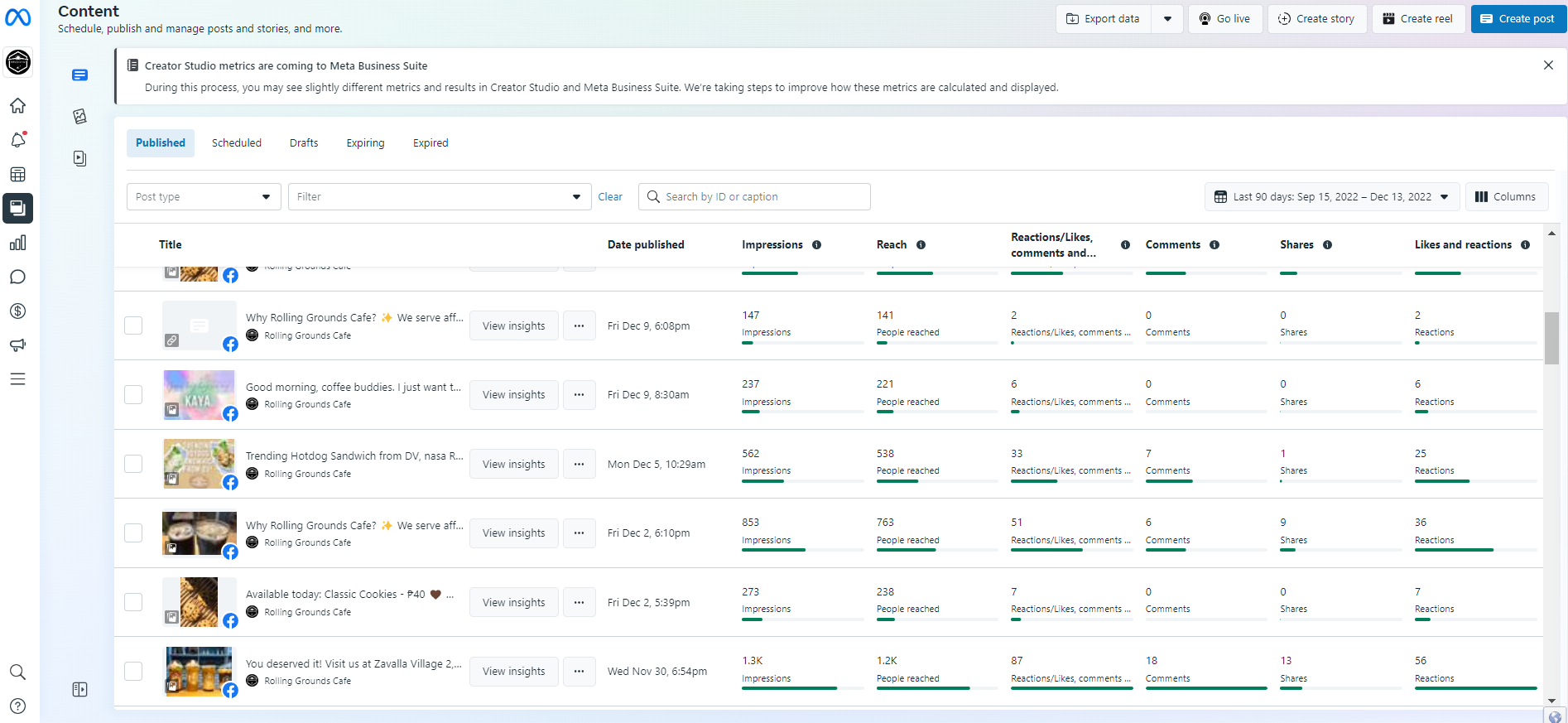Select checkbox for Trending Hotdog Sandwich post
Screen dimensions: 1568x723
coord(133,464)
